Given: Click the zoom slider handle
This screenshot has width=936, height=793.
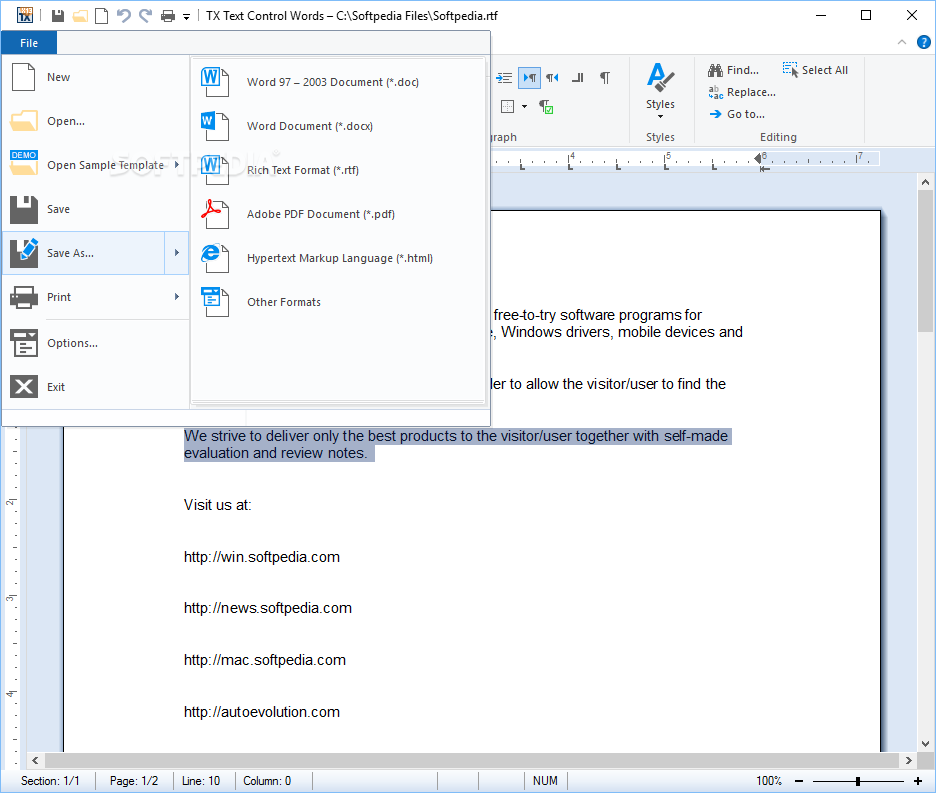Looking at the screenshot, I should coord(858,781).
